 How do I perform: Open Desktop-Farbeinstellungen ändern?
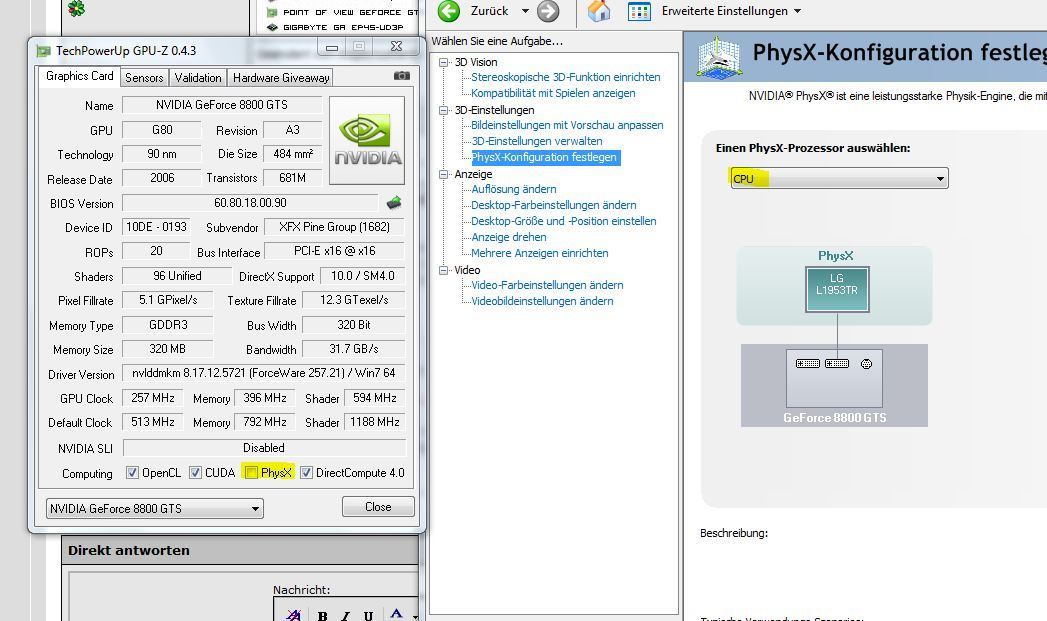[x=554, y=206]
